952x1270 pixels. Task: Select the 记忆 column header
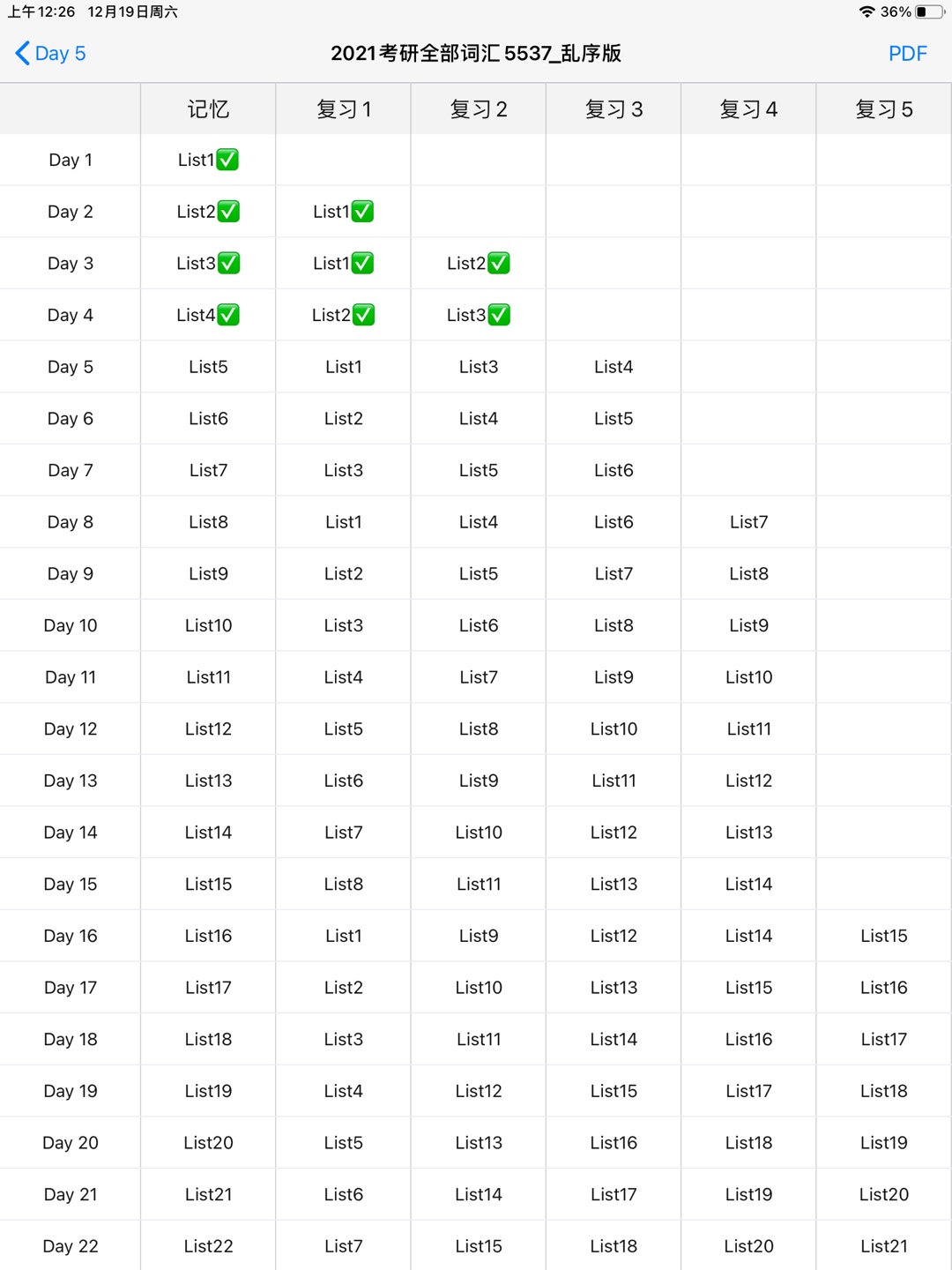pyautogui.click(x=208, y=109)
